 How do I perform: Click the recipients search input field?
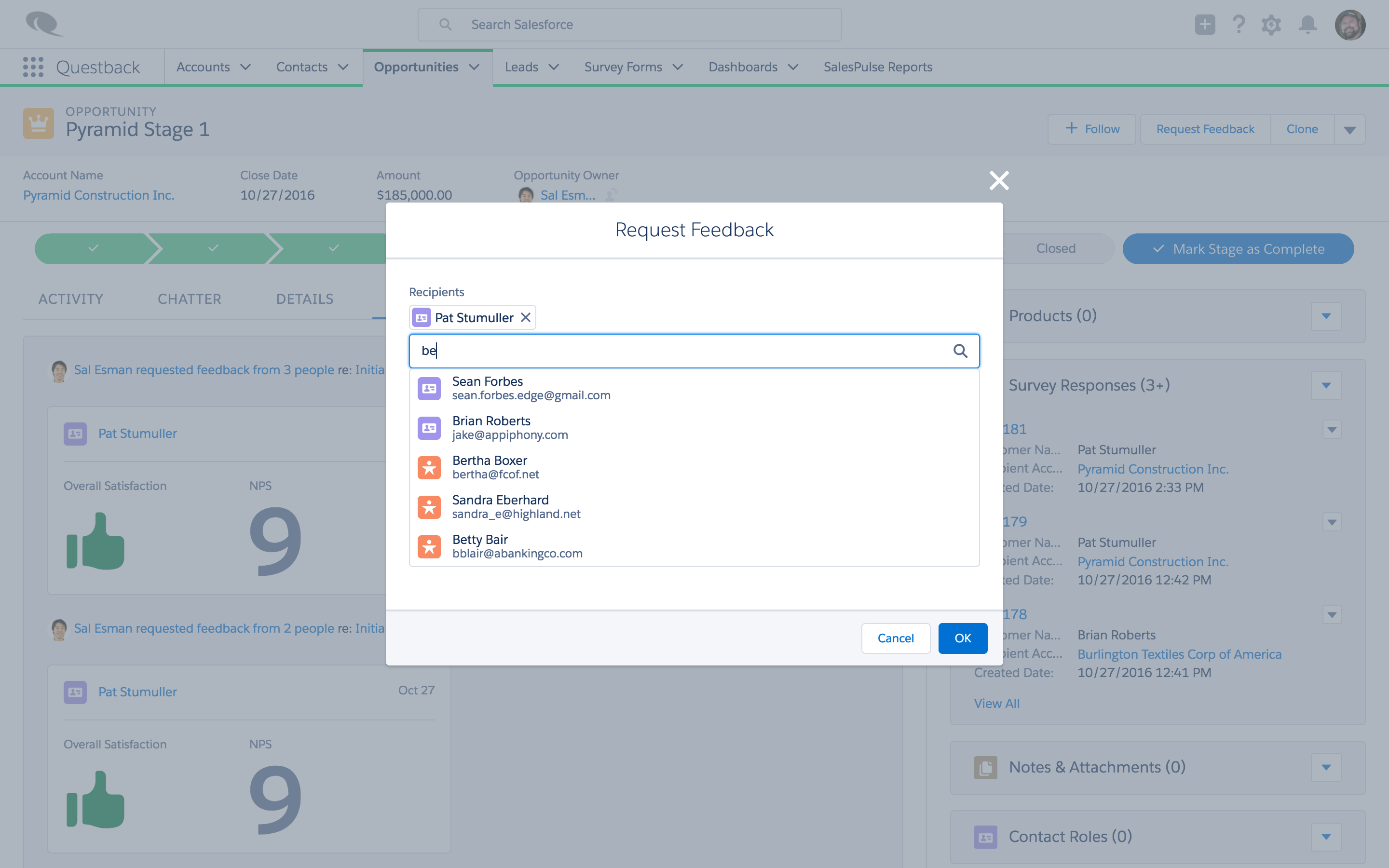pos(694,351)
